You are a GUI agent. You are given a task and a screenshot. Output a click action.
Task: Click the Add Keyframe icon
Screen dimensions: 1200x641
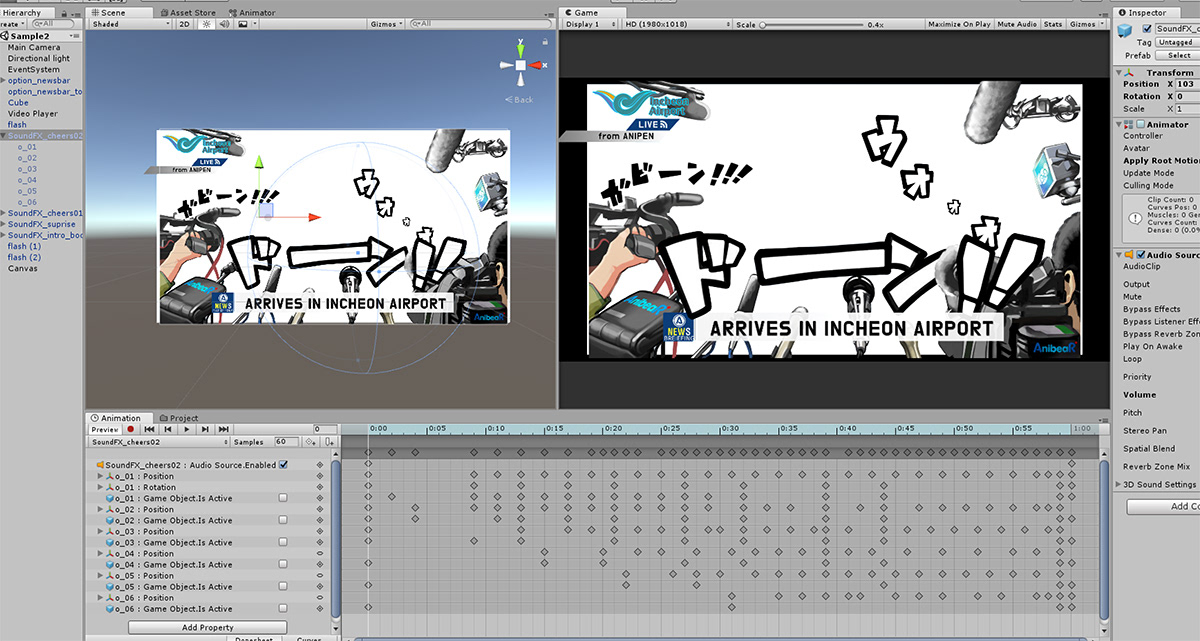tap(311, 441)
